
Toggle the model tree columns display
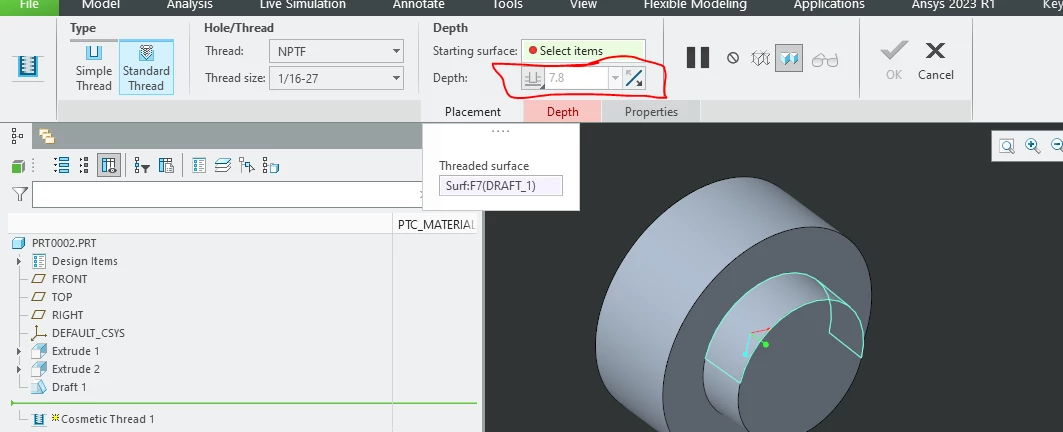[x=109, y=165]
